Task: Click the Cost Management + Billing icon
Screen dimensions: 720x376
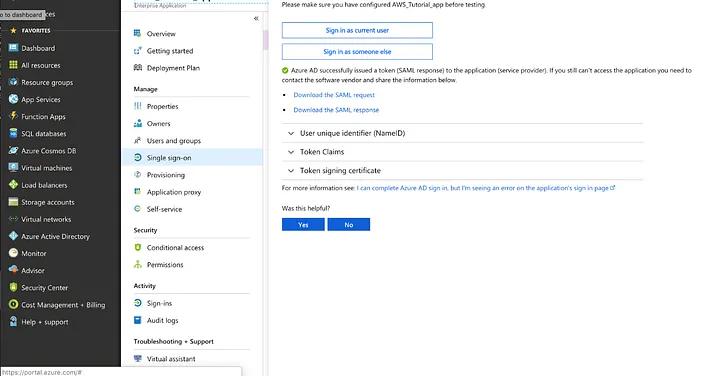Action: click(13, 304)
